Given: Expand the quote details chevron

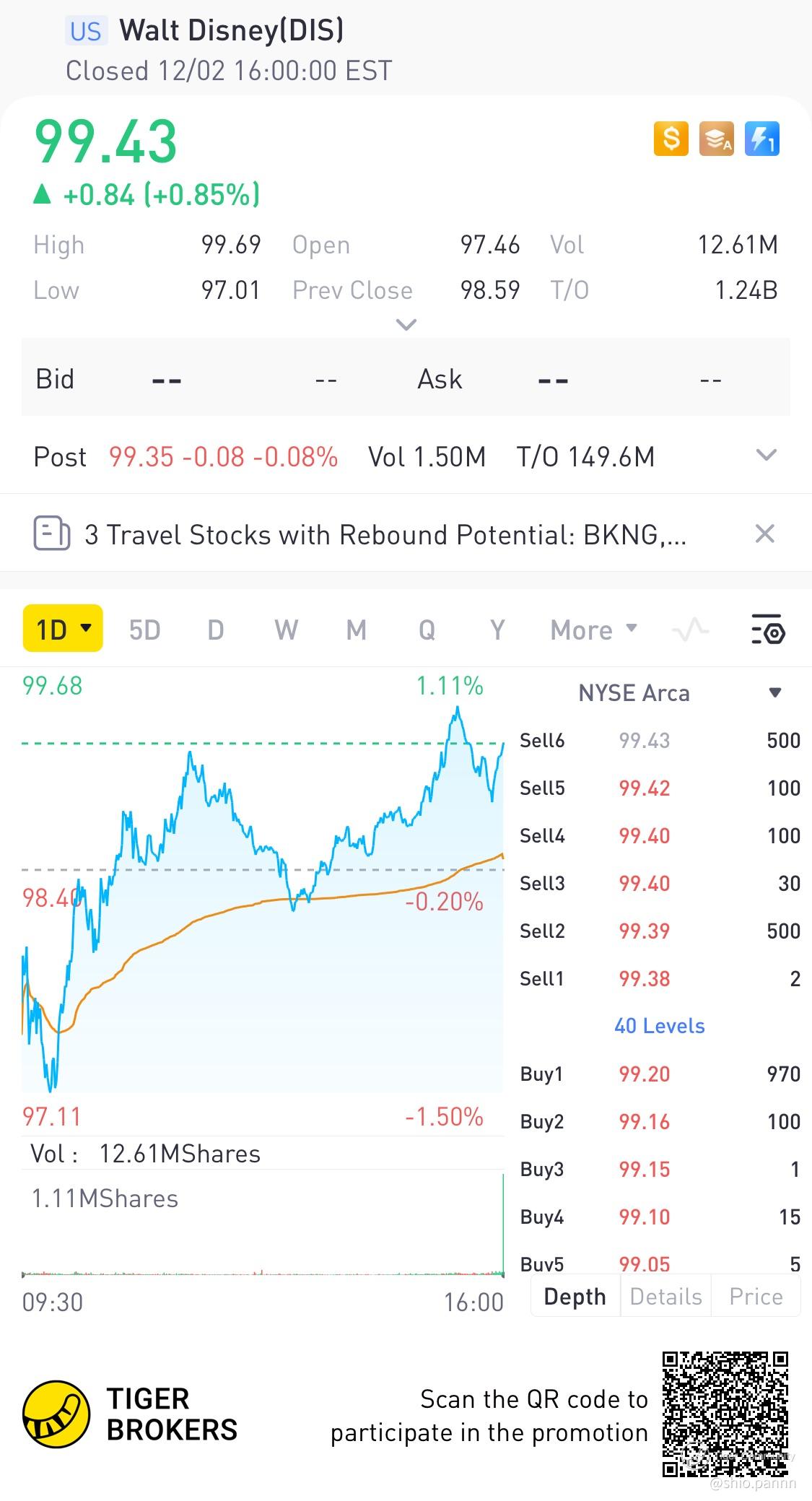Looking at the screenshot, I should click(x=406, y=325).
